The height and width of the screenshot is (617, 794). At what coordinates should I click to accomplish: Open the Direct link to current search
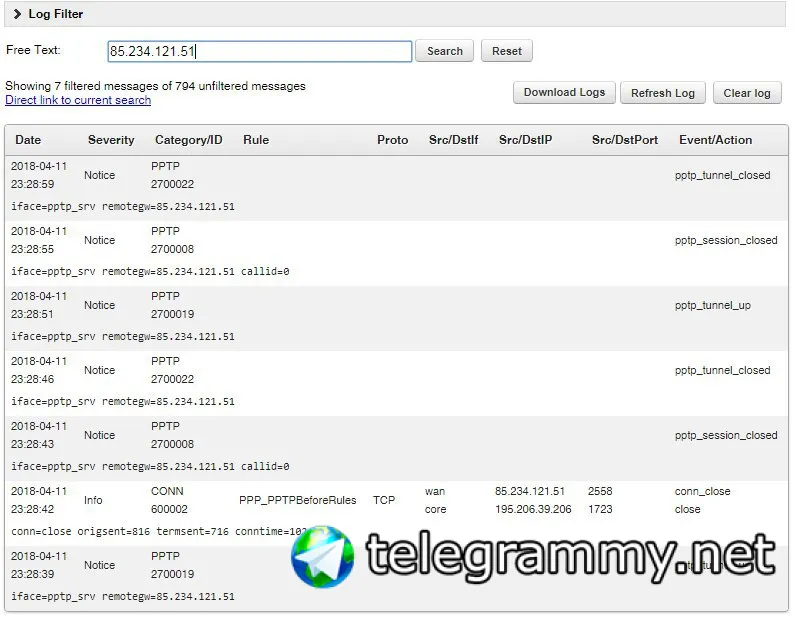[x=78, y=100]
